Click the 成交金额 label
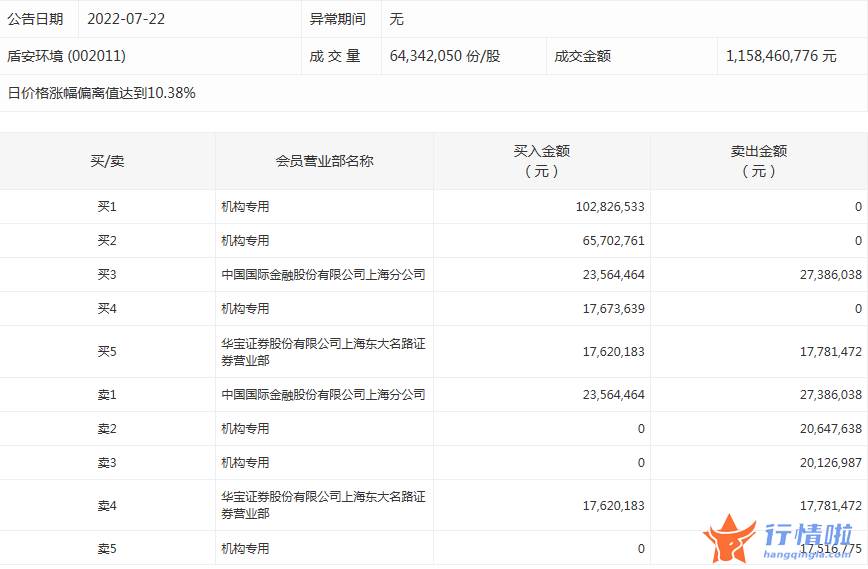868x569 pixels. click(x=582, y=56)
